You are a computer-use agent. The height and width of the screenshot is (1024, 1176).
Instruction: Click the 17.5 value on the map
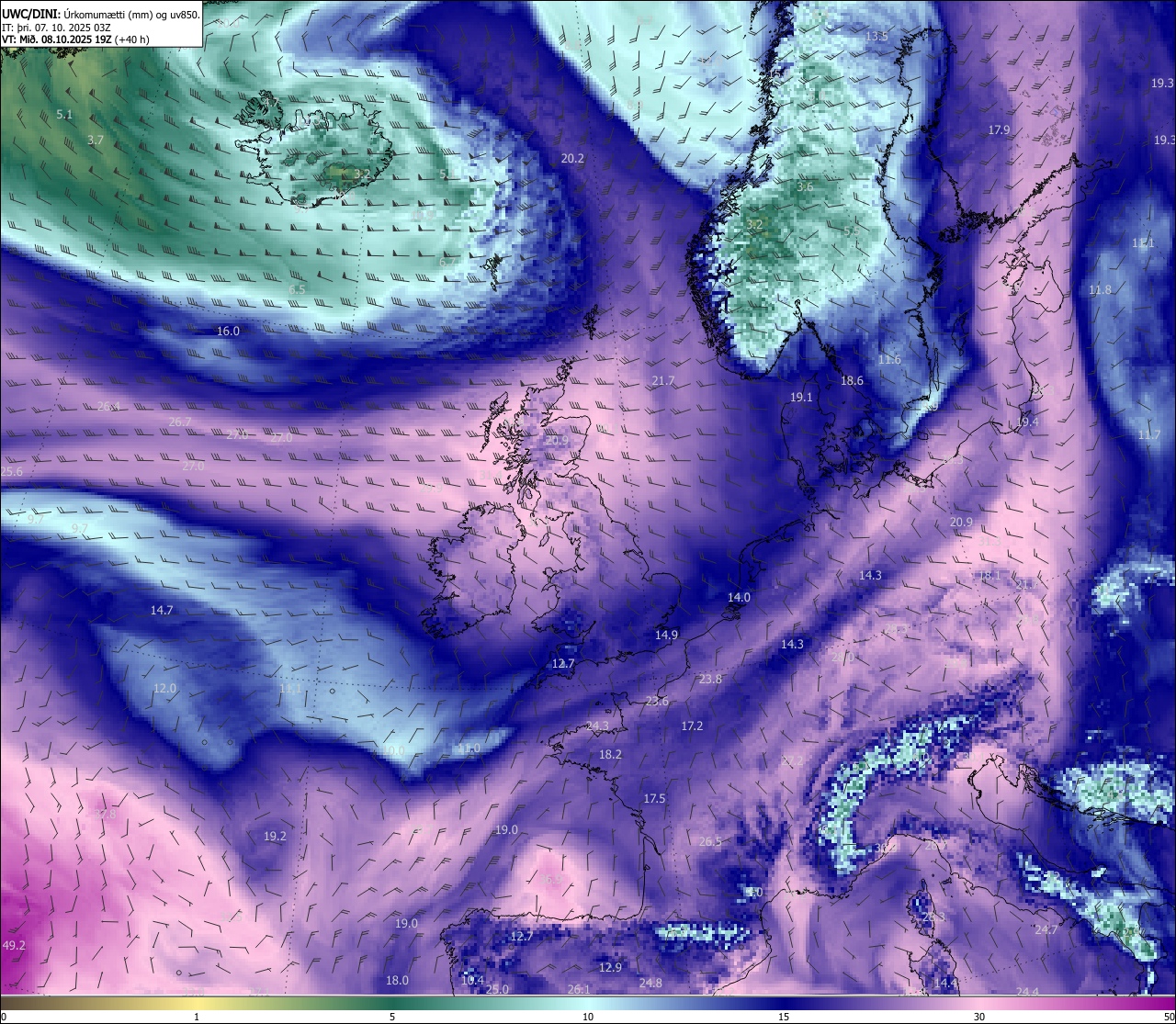pos(654,798)
